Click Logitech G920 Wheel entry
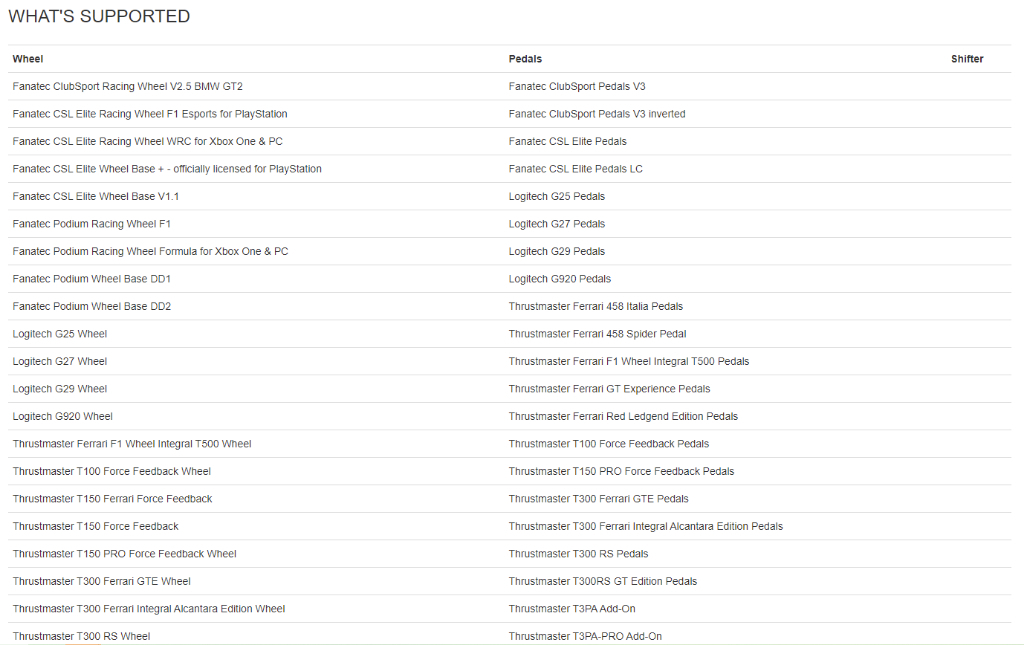 62,416
